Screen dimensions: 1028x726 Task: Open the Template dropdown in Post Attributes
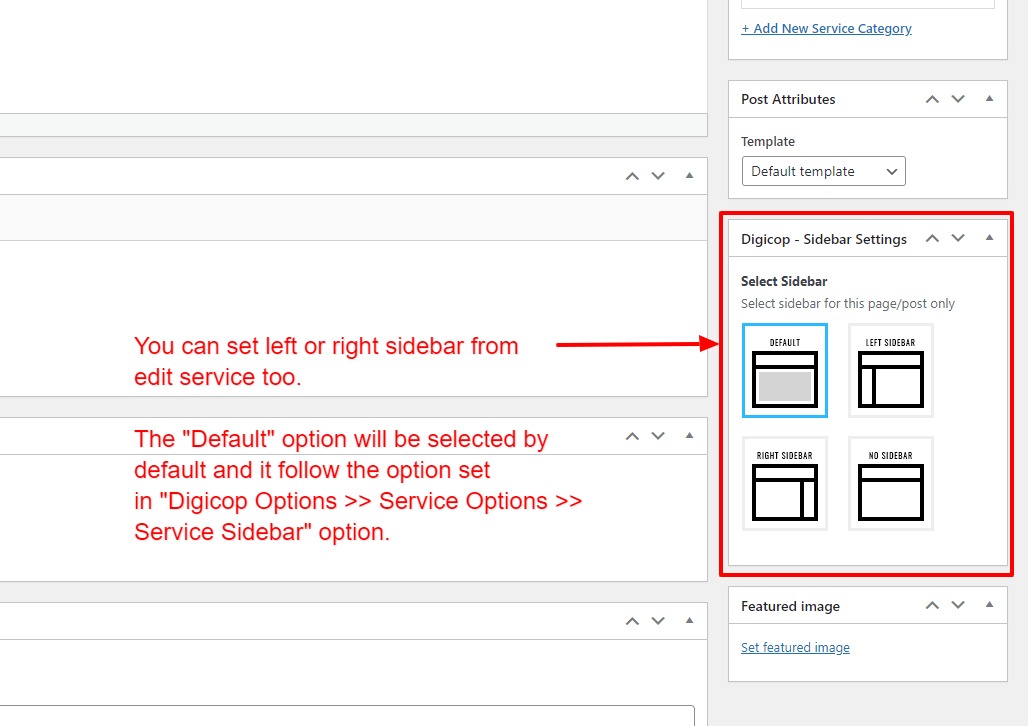pyautogui.click(x=823, y=171)
